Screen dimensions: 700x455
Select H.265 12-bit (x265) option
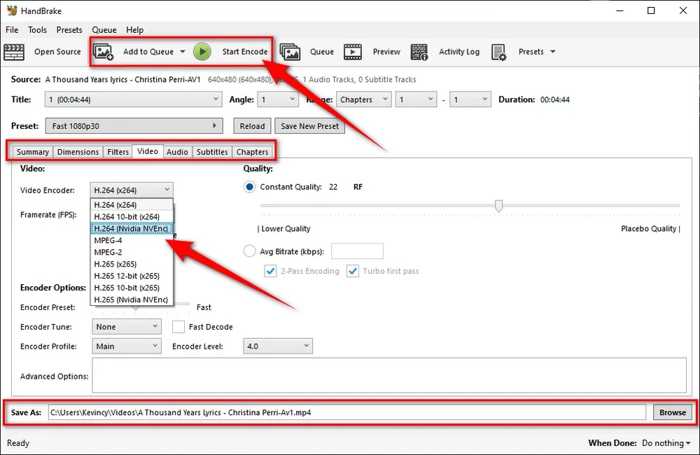pos(132,276)
